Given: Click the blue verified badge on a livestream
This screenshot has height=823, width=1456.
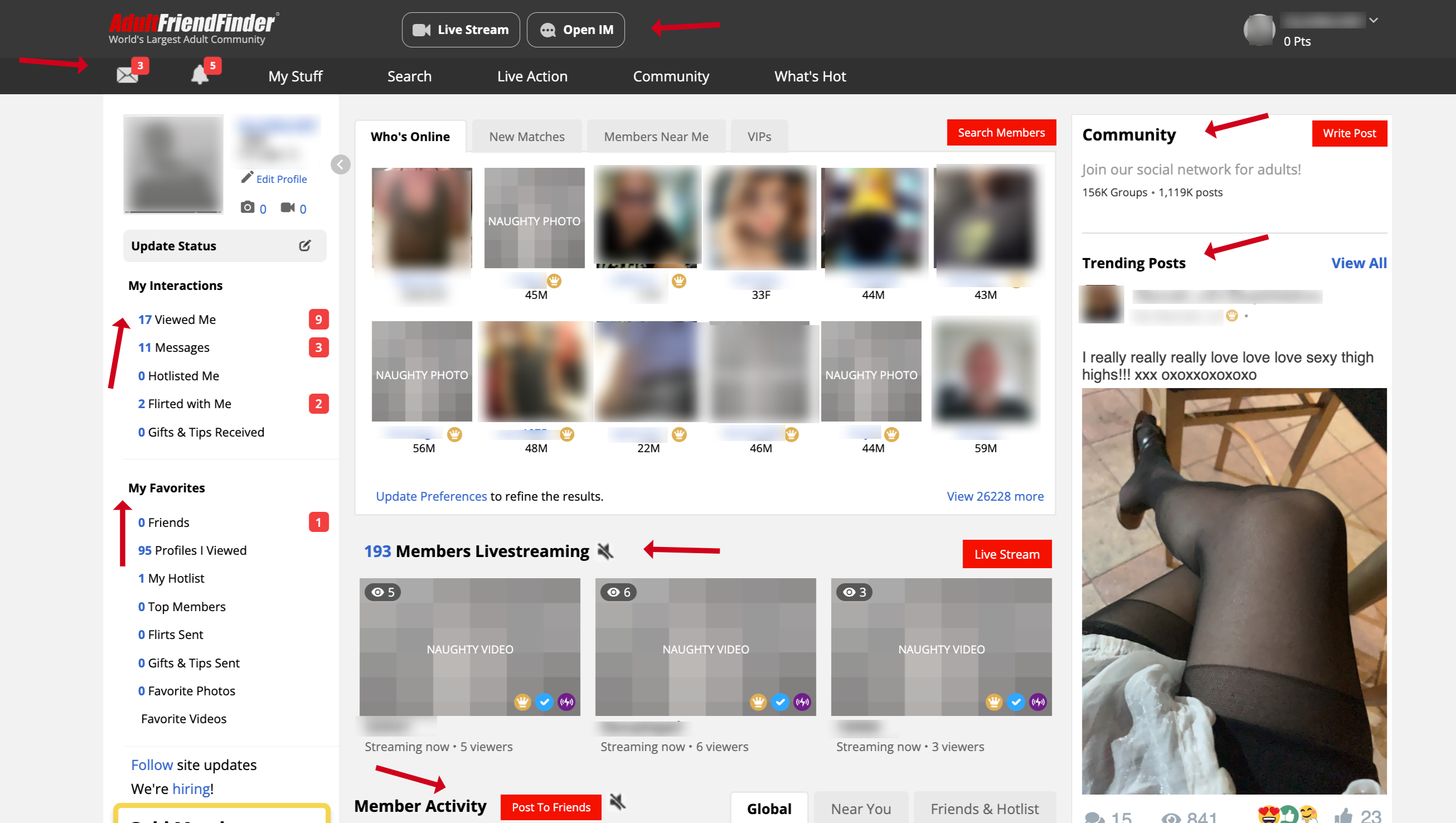Looking at the screenshot, I should tap(544, 702).
